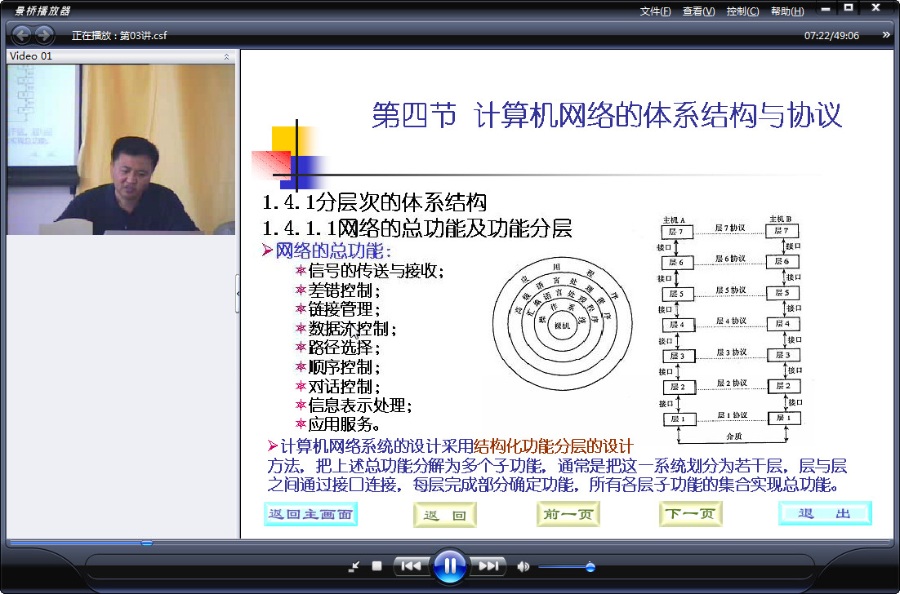Image resolution: width=900 pixels, height=594 pixels.
Task: Open the 控制(C) menu
Action: coord(743,11)
